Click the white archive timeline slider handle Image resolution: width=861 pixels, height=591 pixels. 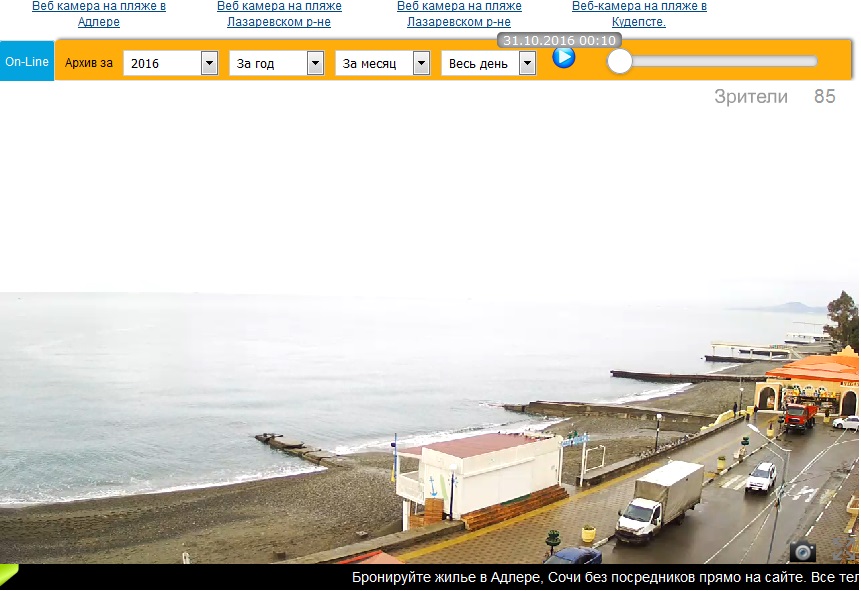tap(620, 62)
